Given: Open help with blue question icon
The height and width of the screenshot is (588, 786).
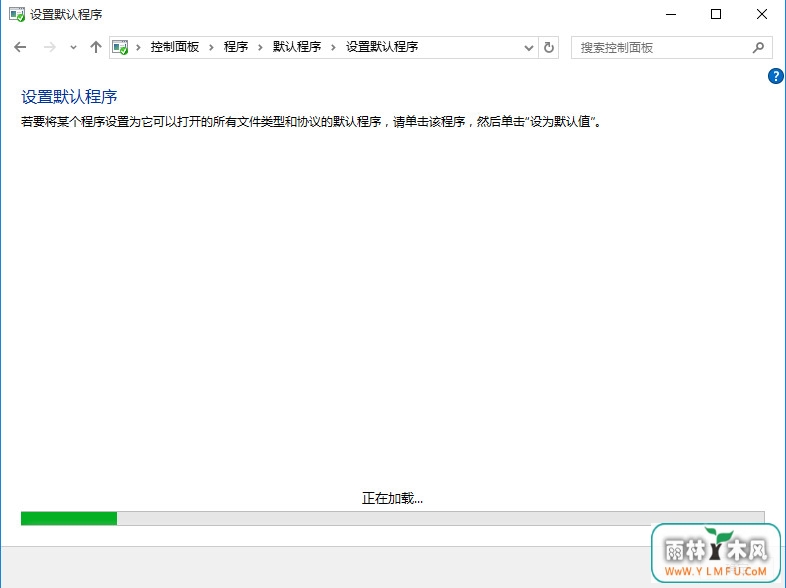Looking at the screenshot, I should tap(775, 76).
